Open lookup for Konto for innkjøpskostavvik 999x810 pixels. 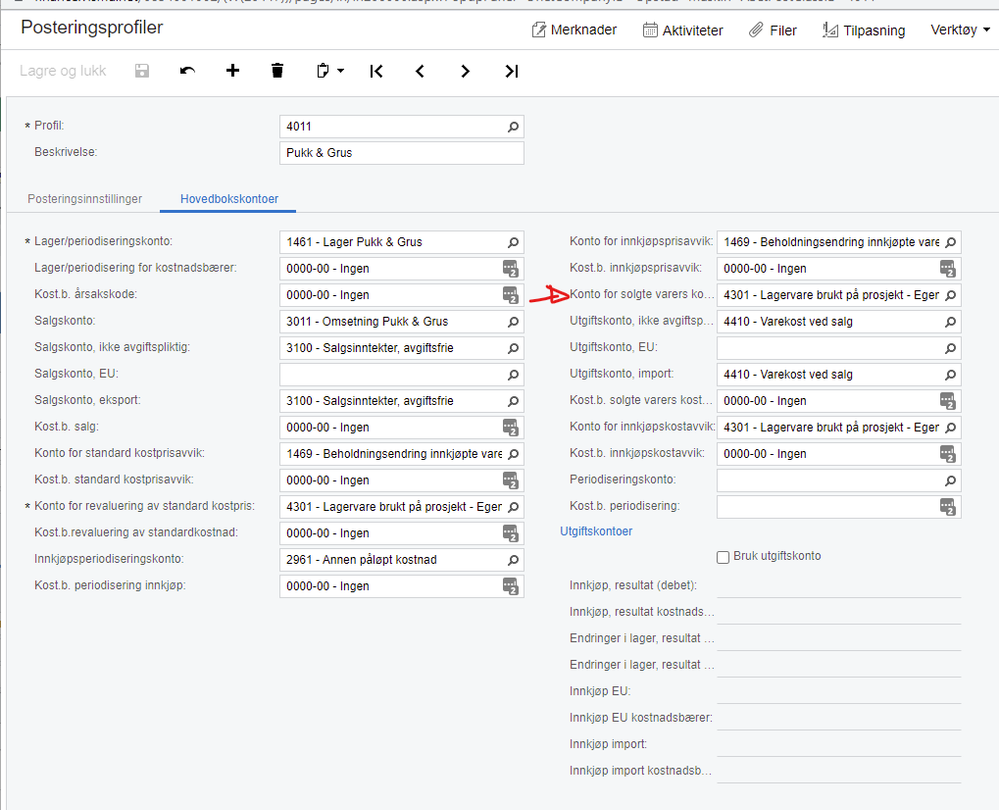[950, 428]
